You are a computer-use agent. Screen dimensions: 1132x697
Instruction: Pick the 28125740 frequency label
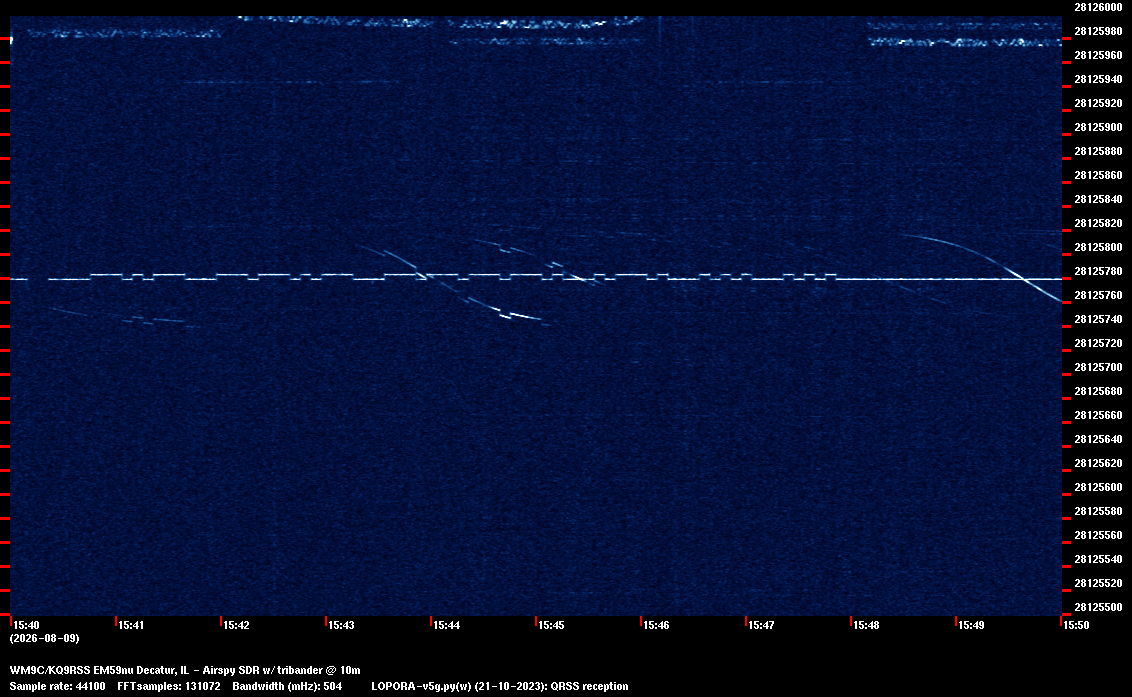point(1098,319)
